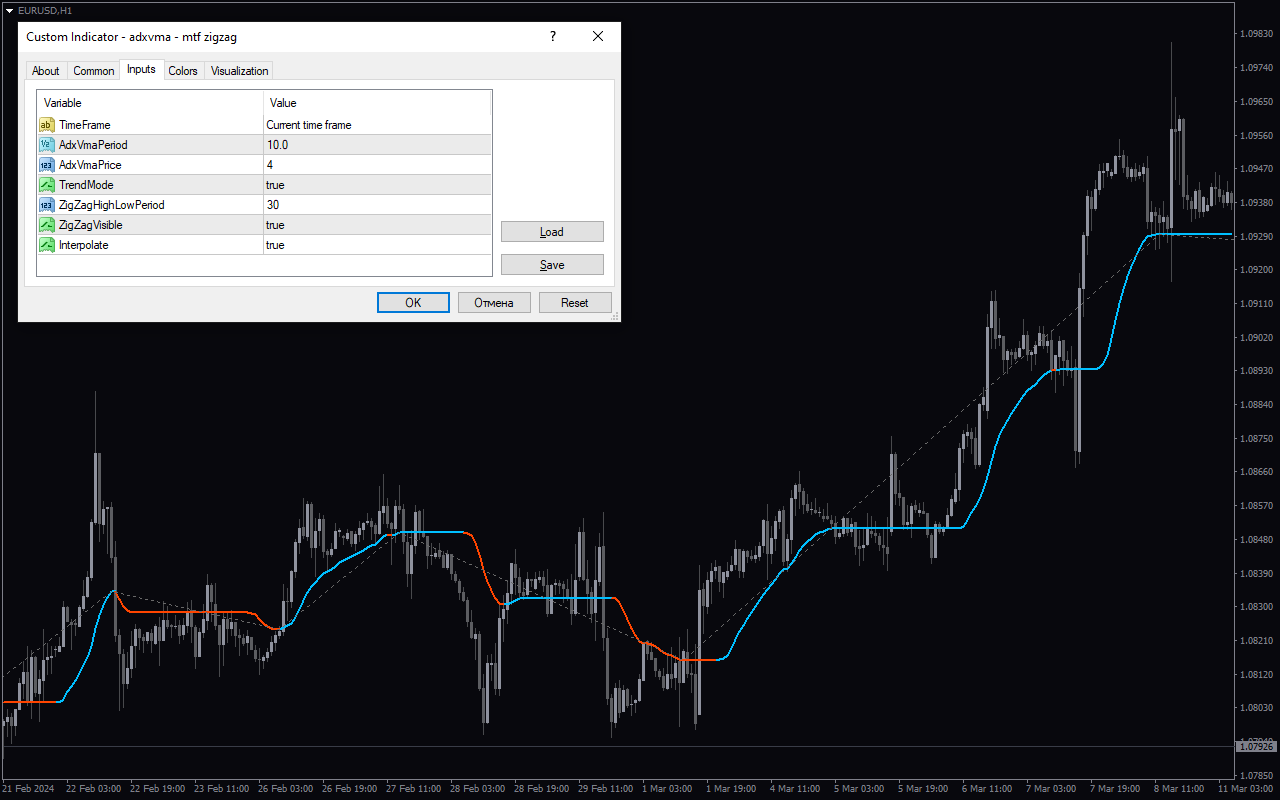Open the Colors tab

(183, 71)
